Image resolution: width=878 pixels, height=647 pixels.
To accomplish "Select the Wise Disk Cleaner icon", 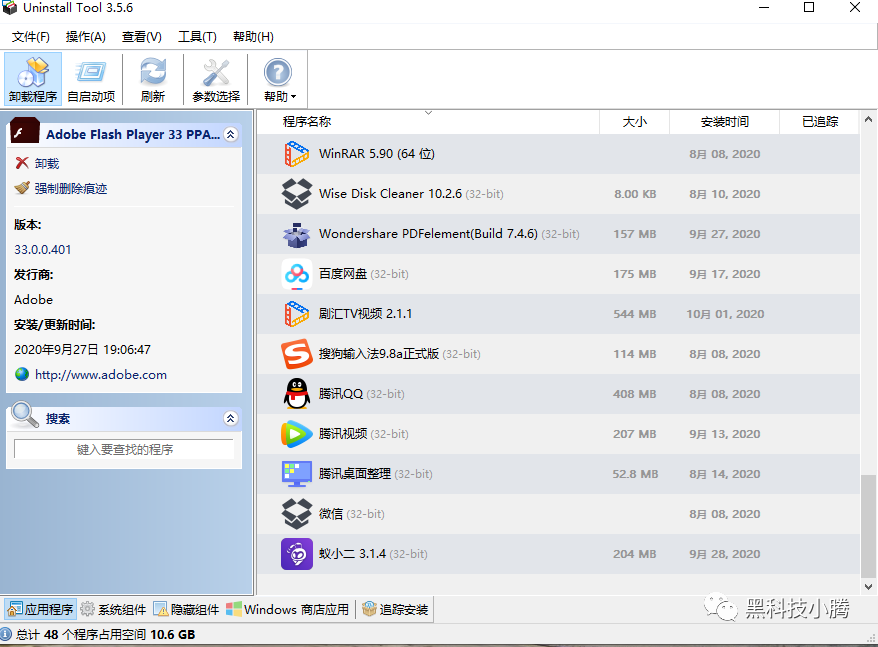I will [296, 194].
